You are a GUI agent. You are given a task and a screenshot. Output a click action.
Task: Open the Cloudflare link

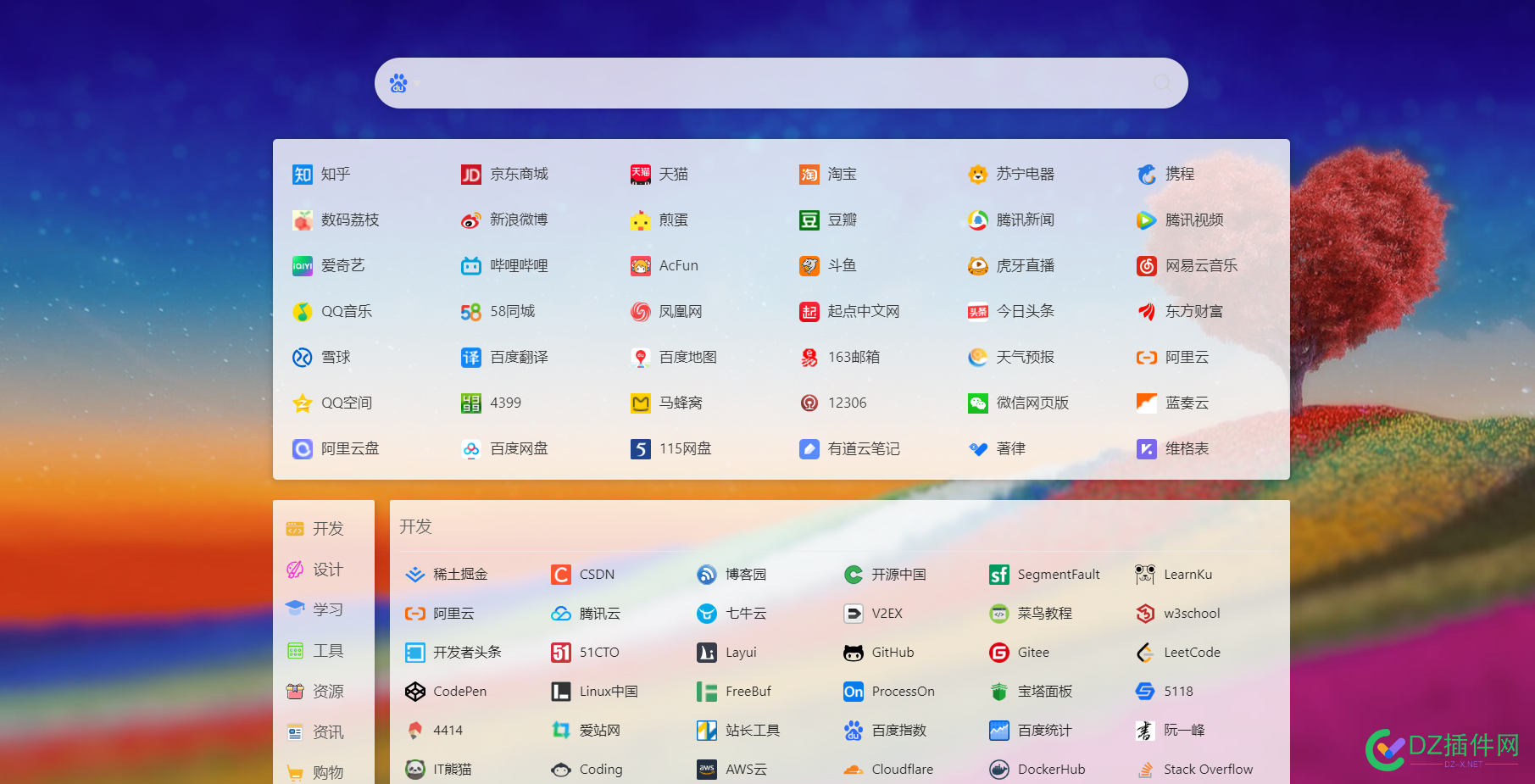point(888,770)
